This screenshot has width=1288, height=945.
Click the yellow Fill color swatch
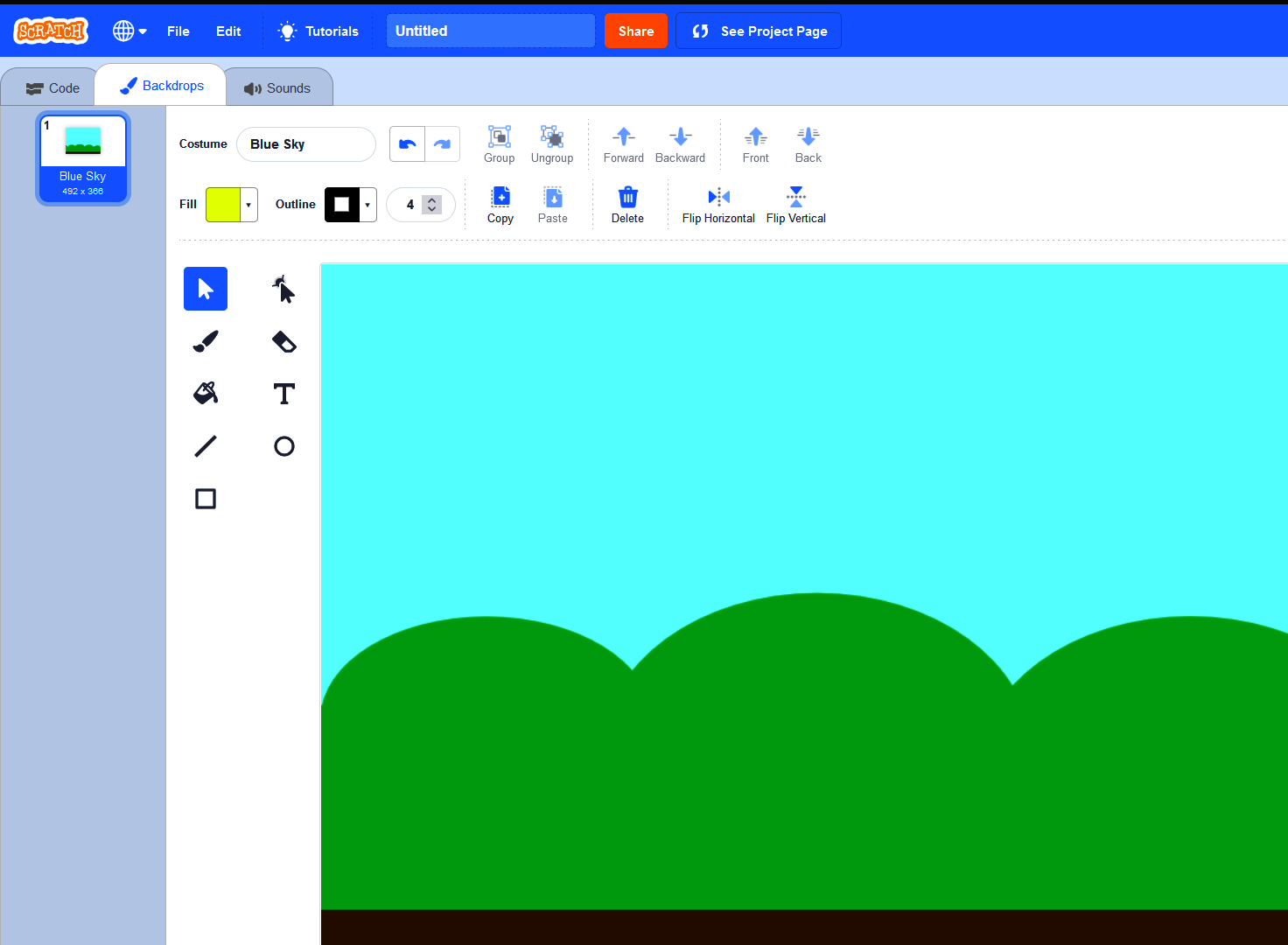tap(225, 204)
